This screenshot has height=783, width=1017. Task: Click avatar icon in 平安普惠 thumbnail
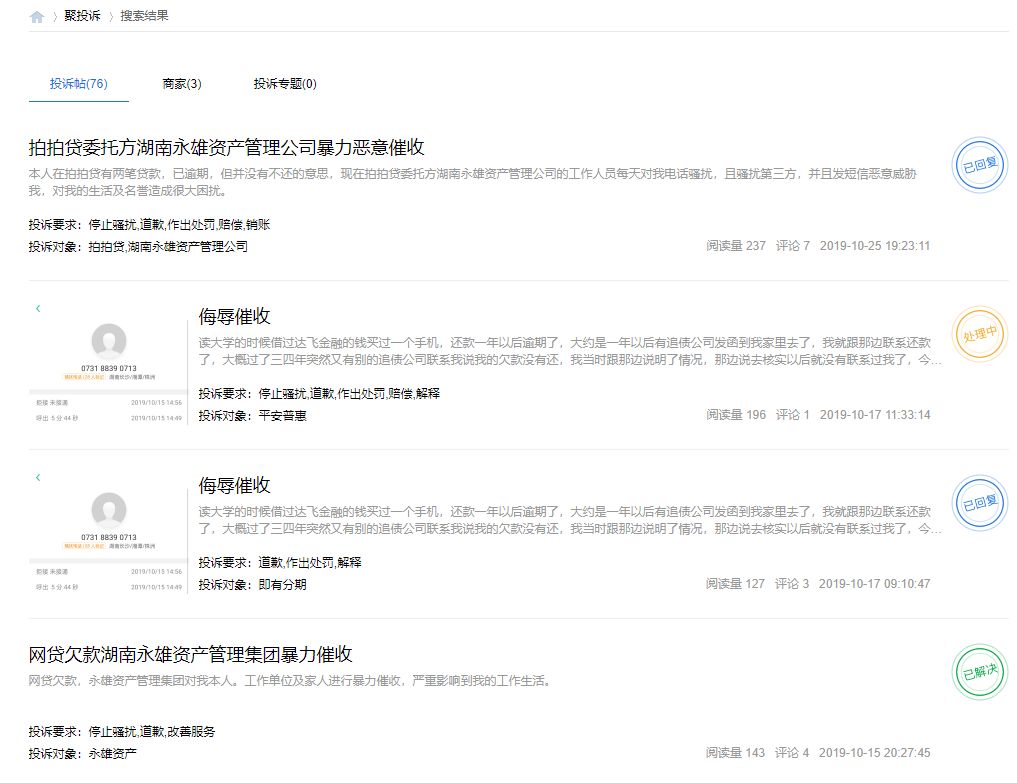point(109,341)
